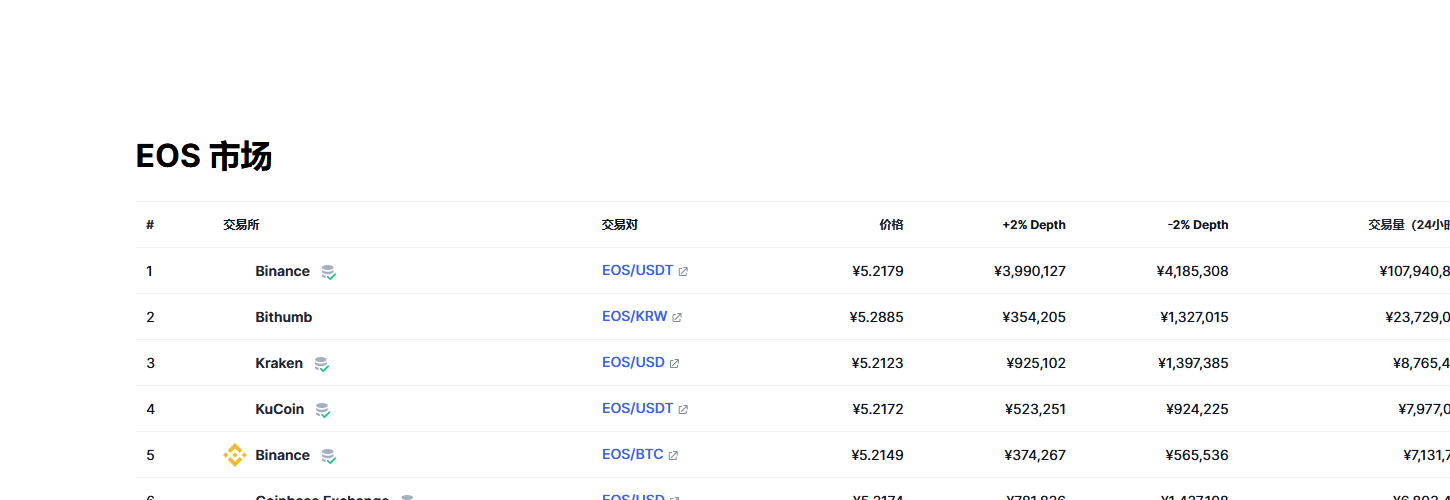The image size is (1450, 500).
Task: Open the EOS/USDT pair link for Binance row 1
Action: [x=637, y=271]
